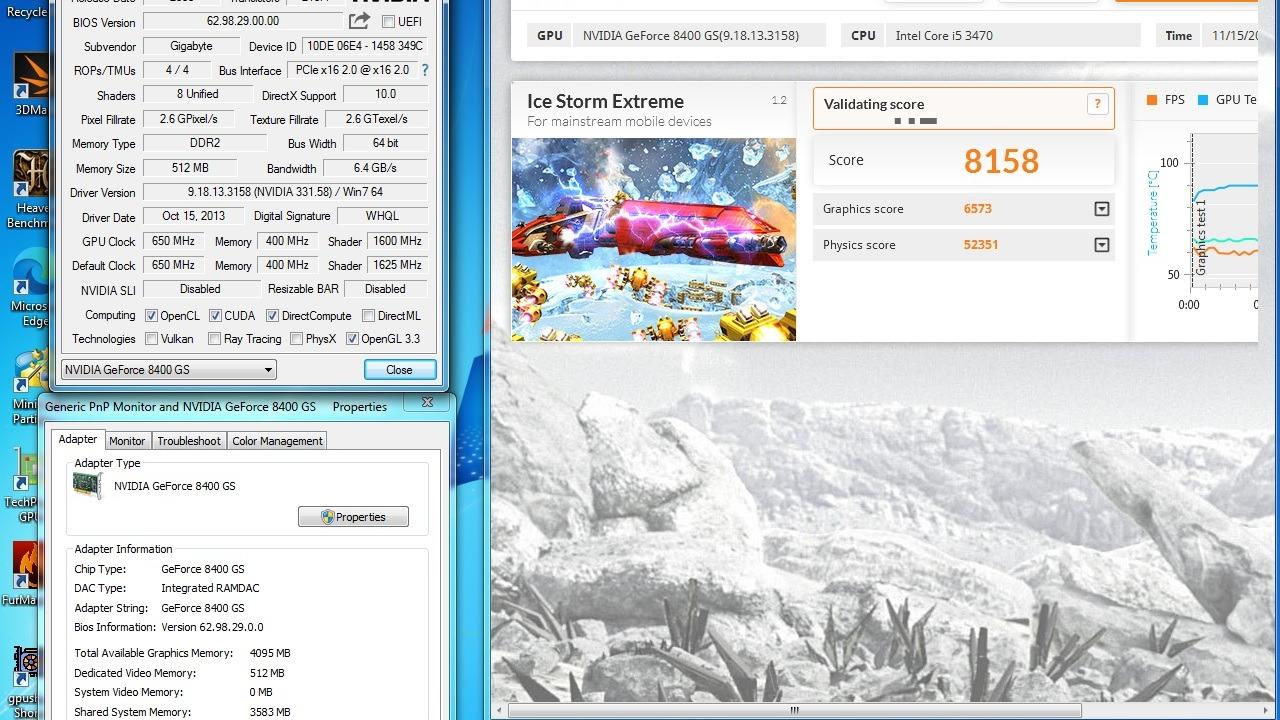Image resolution: width=1280 pixels, height=720 pixels.
Task: Toggle the Ray Tracing checkbox
Action: click(214, 339)
